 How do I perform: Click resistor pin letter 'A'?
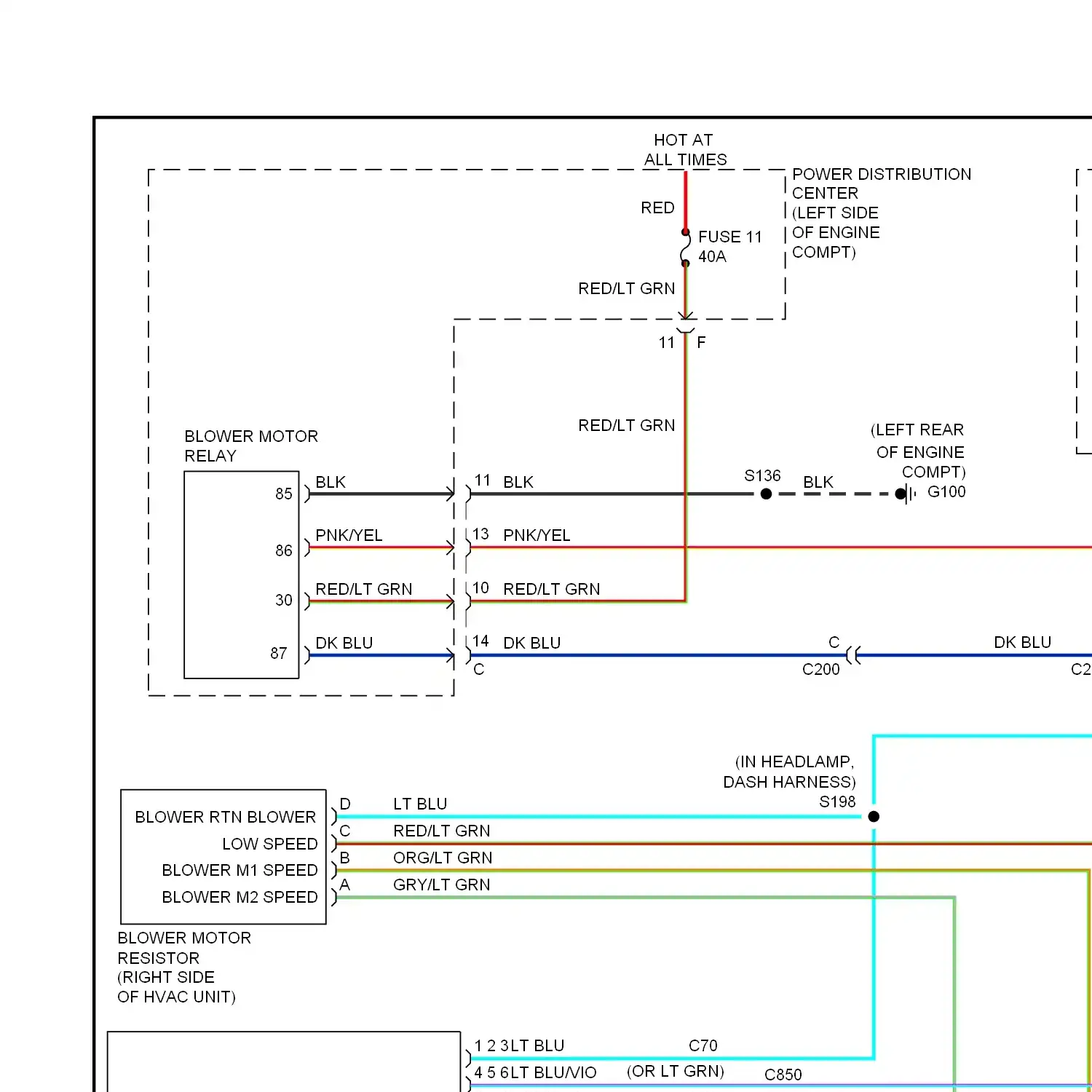(x=345, y=885)
